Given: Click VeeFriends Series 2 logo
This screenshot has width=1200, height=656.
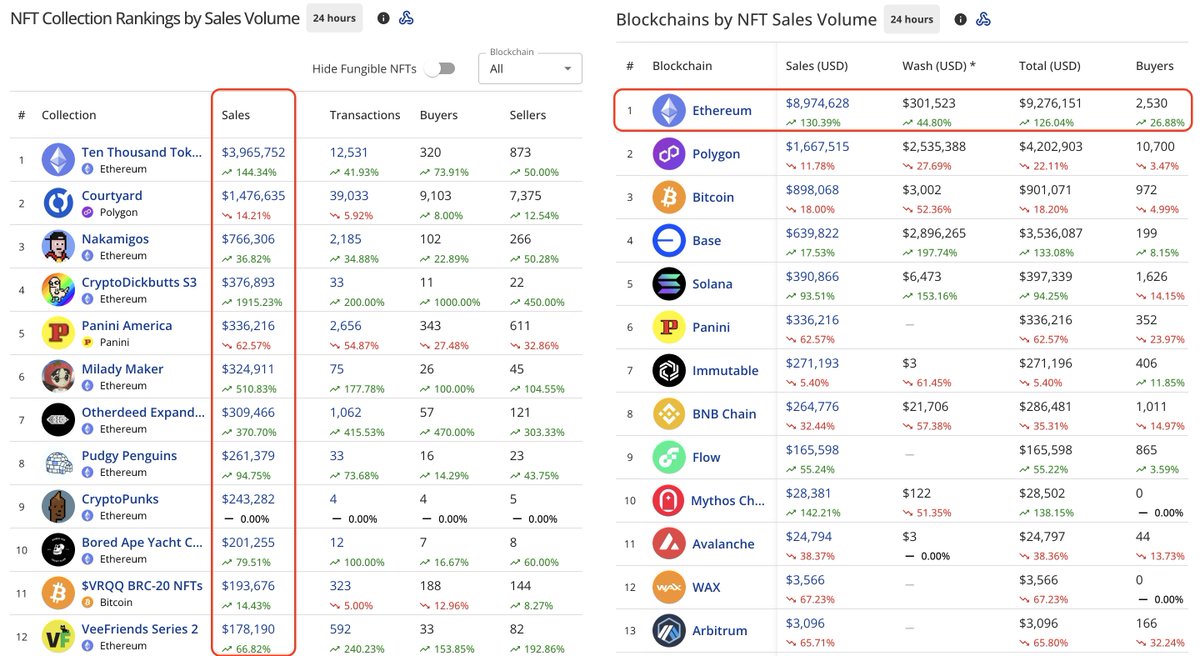Looking at the screenshot, I should pyautogui.click(x=58, y=636).
